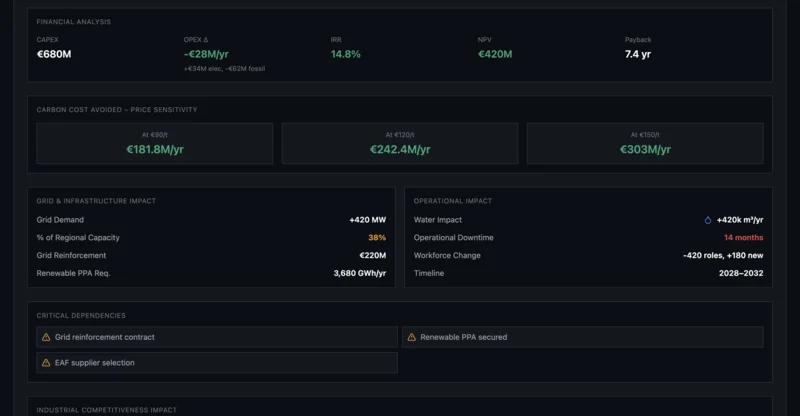Select the Grid Reinforcement €220M value
The image size is (800, 416).
[372, 256]
